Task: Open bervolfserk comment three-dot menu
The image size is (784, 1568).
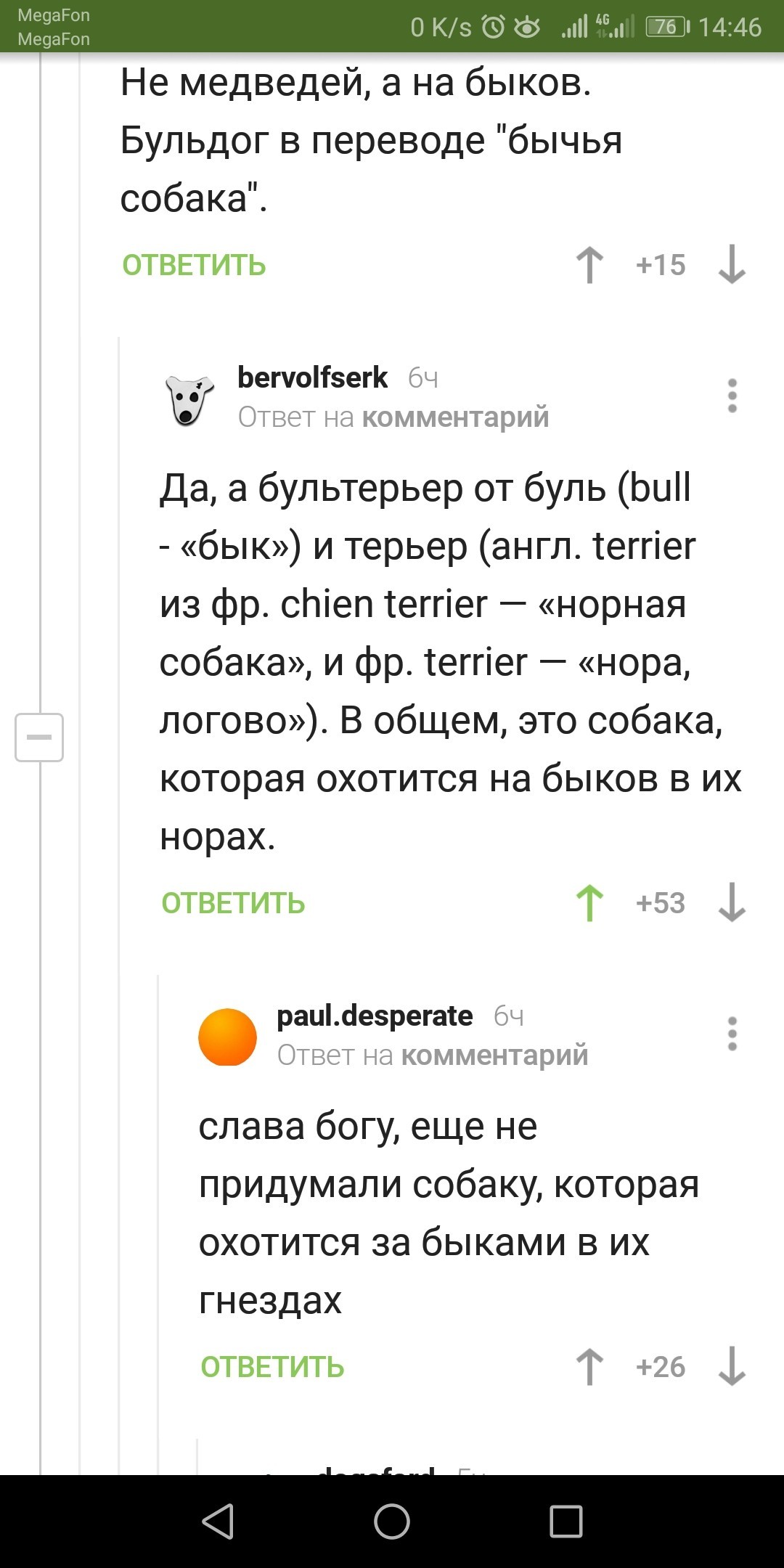Action: (x=732, y=396)
